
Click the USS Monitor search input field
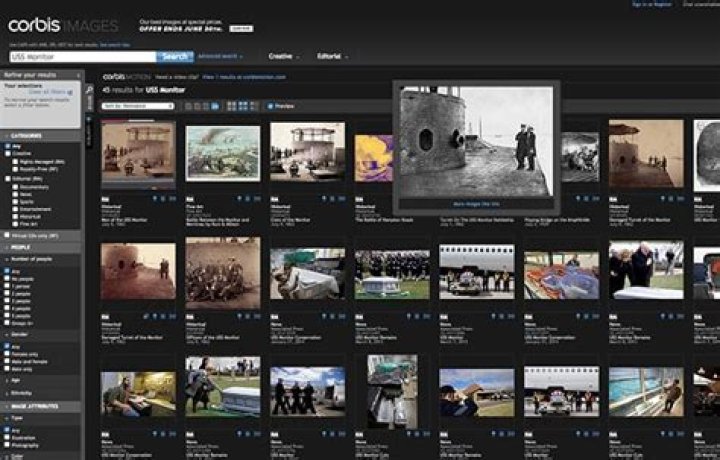[x=83, y=56]
